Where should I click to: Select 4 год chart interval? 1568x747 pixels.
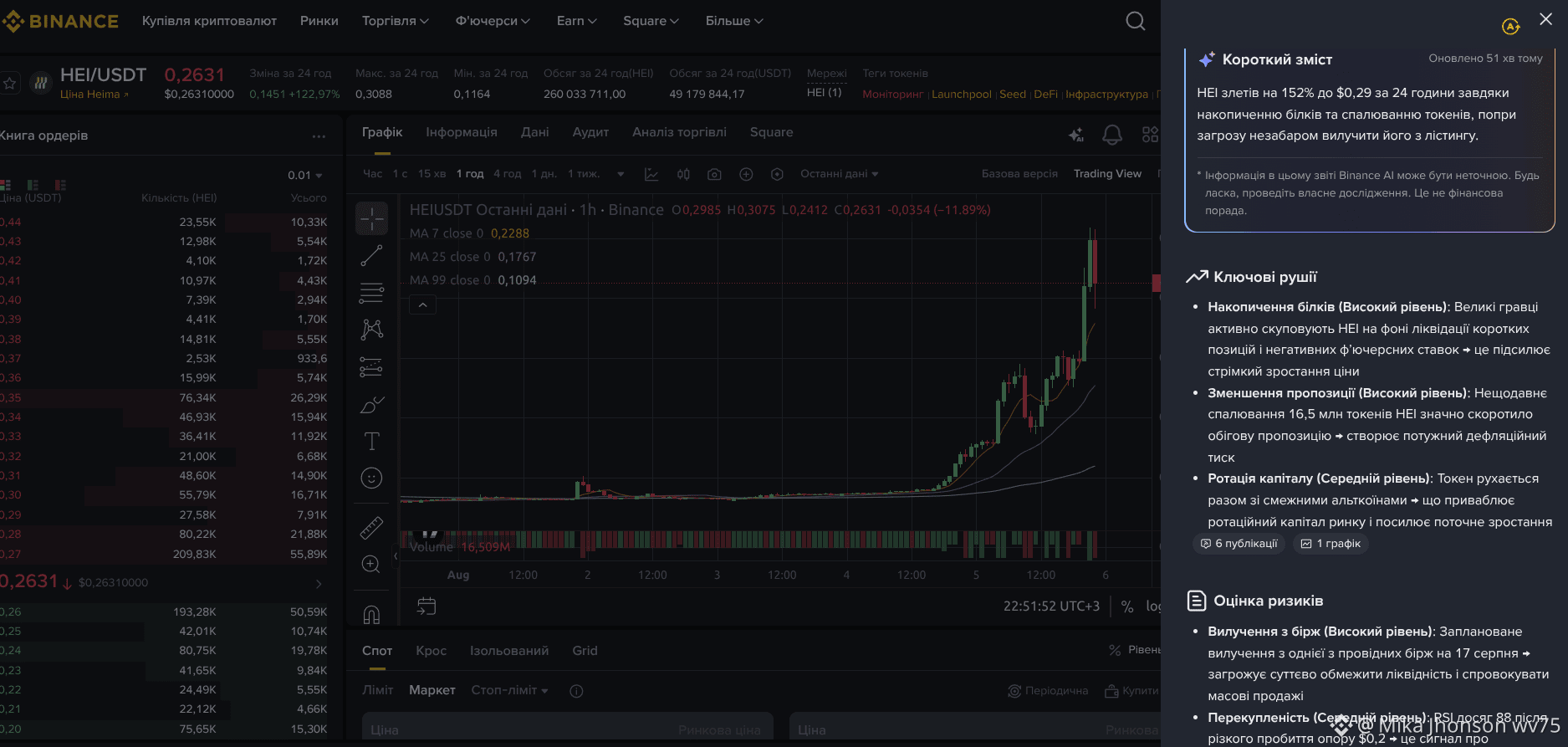coord(507,174)
